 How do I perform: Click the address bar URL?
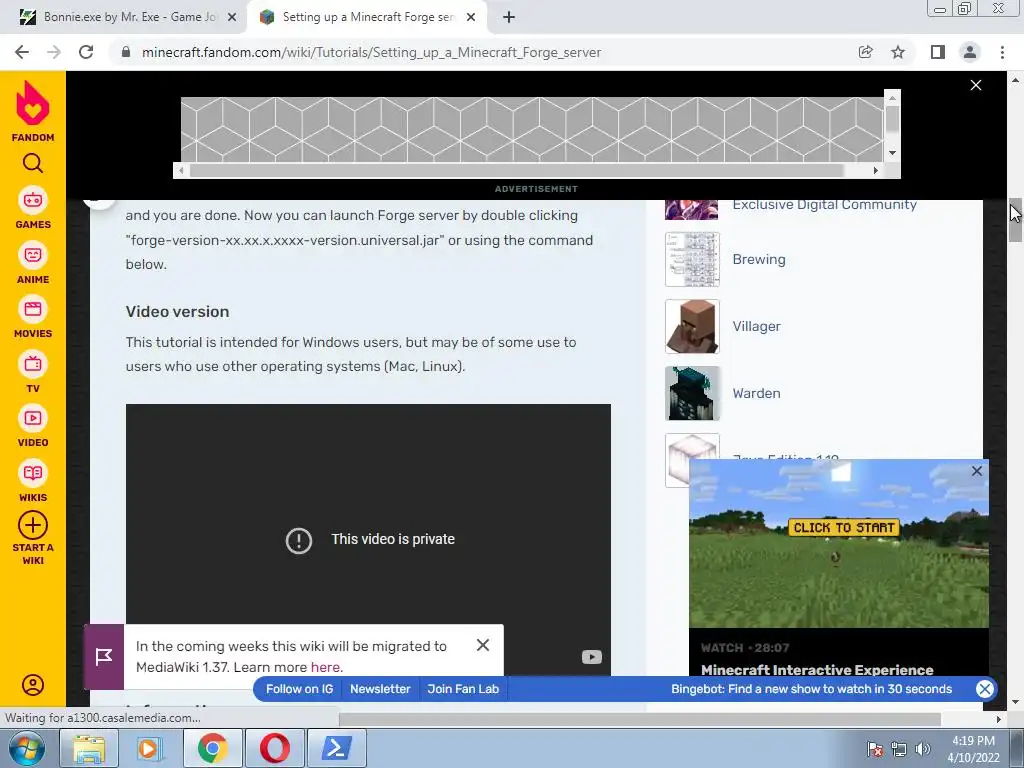point(371,52)
